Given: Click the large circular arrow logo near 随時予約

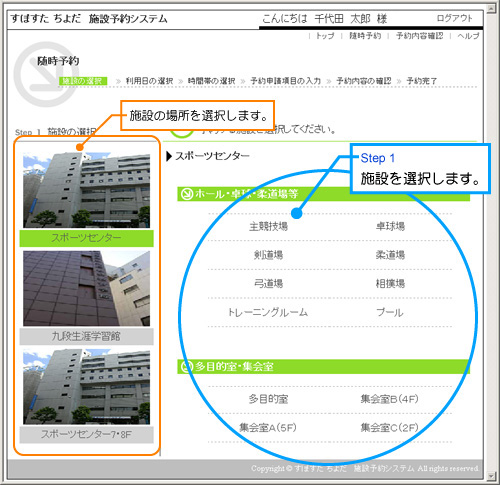Looking at the screenshot, I should 45,74.
